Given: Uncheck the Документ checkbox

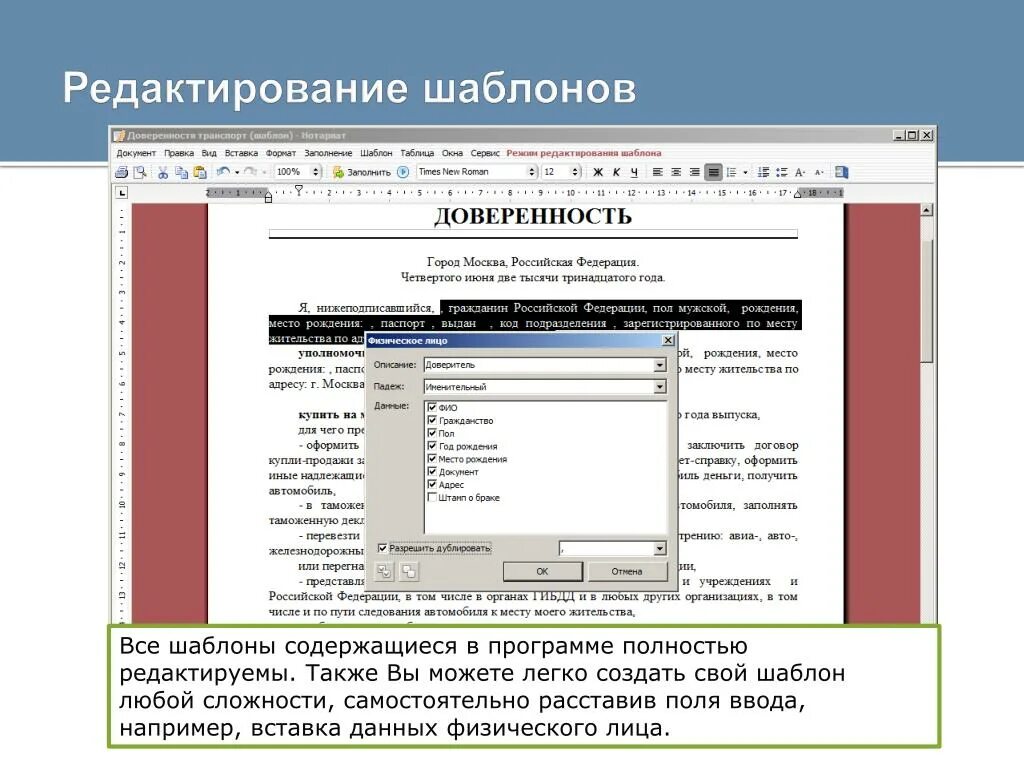Looking at the screenshot, I should tap(432, 471).
